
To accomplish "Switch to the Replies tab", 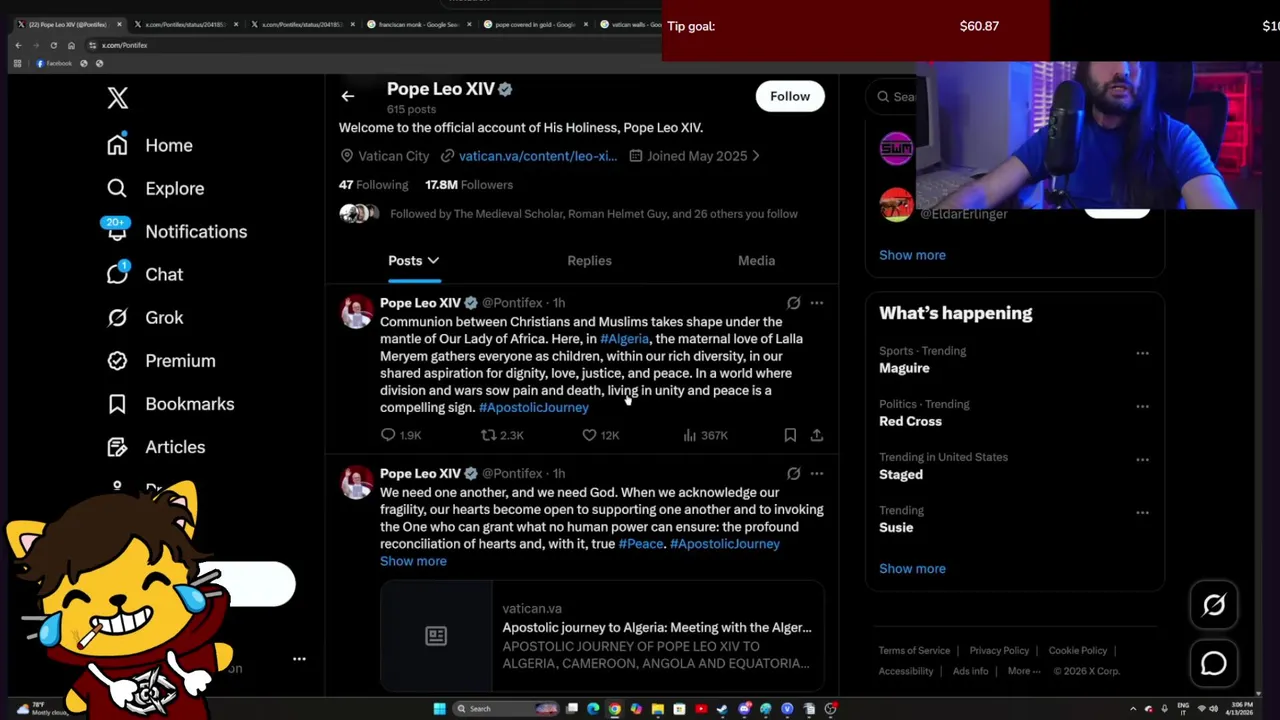I will [x=589, y=261].
